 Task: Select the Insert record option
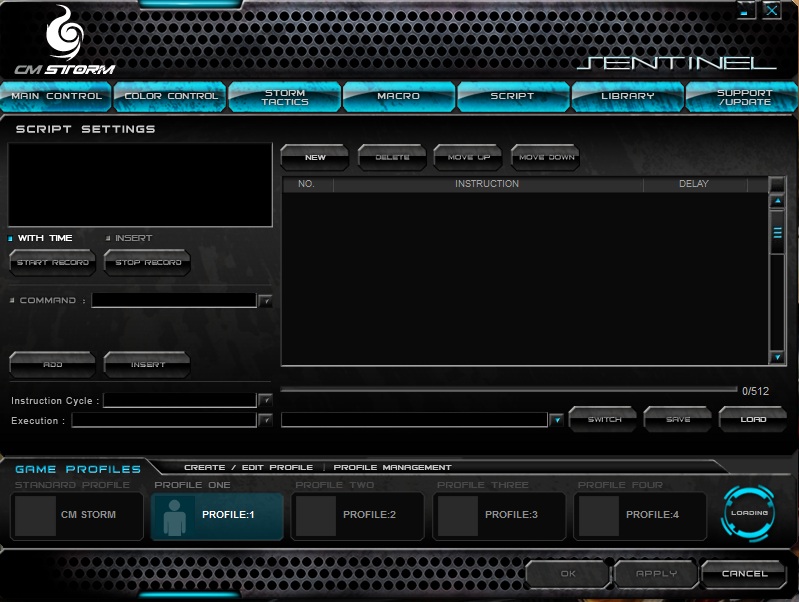click(x=129, y=238)
